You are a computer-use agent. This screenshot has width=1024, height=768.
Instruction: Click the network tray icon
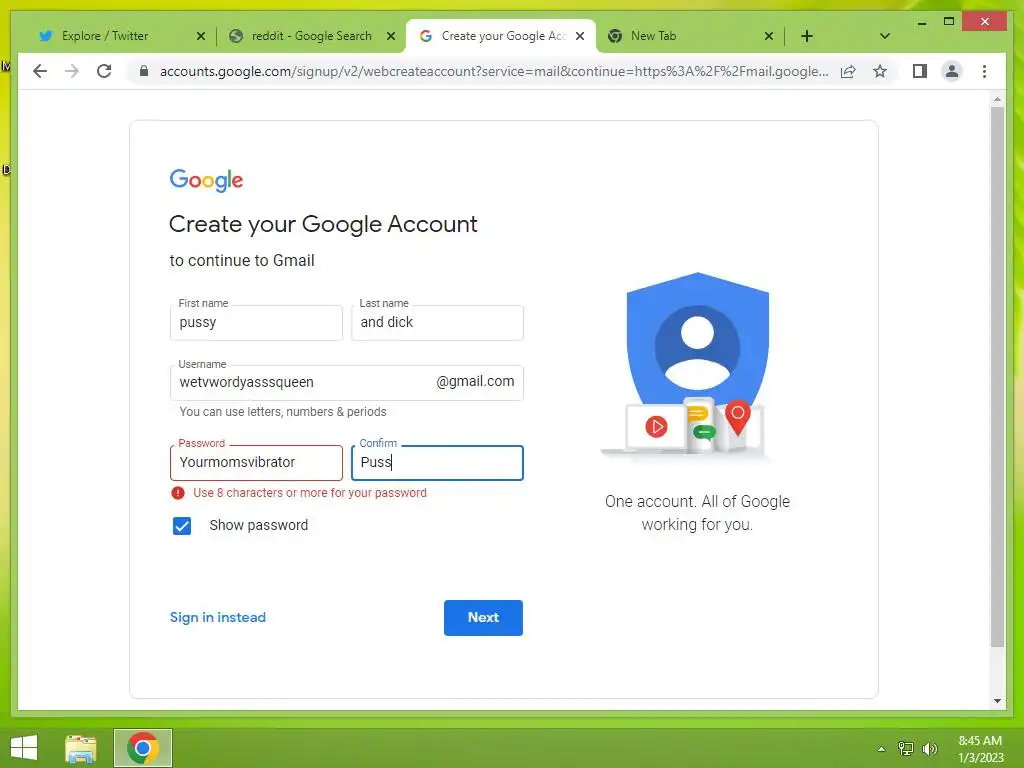tap(906, 749)
